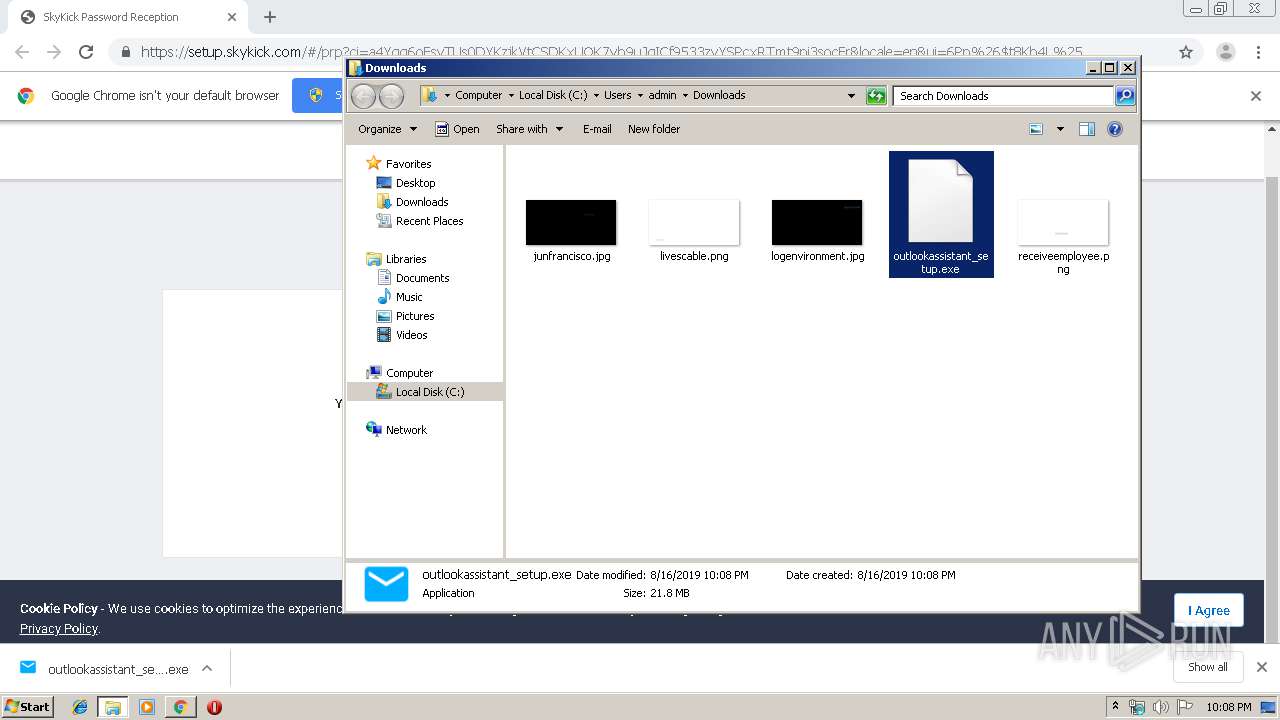Click the green refresh button beside address bar
The height and width of the screenshot is (720, 1280).
876,96
